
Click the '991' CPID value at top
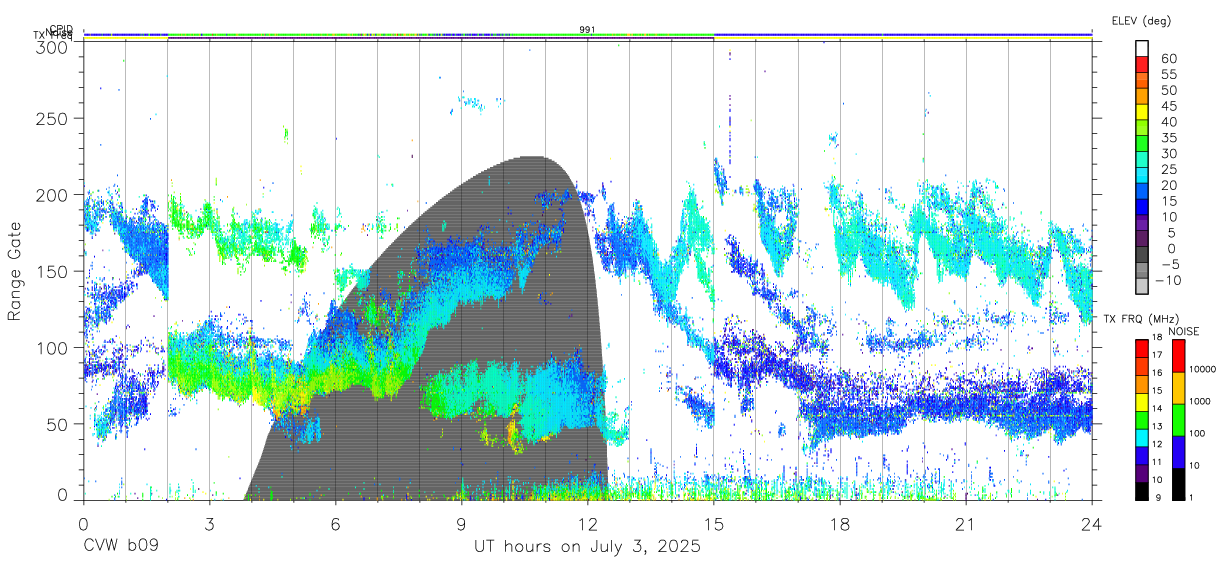[x=588, y=30]
